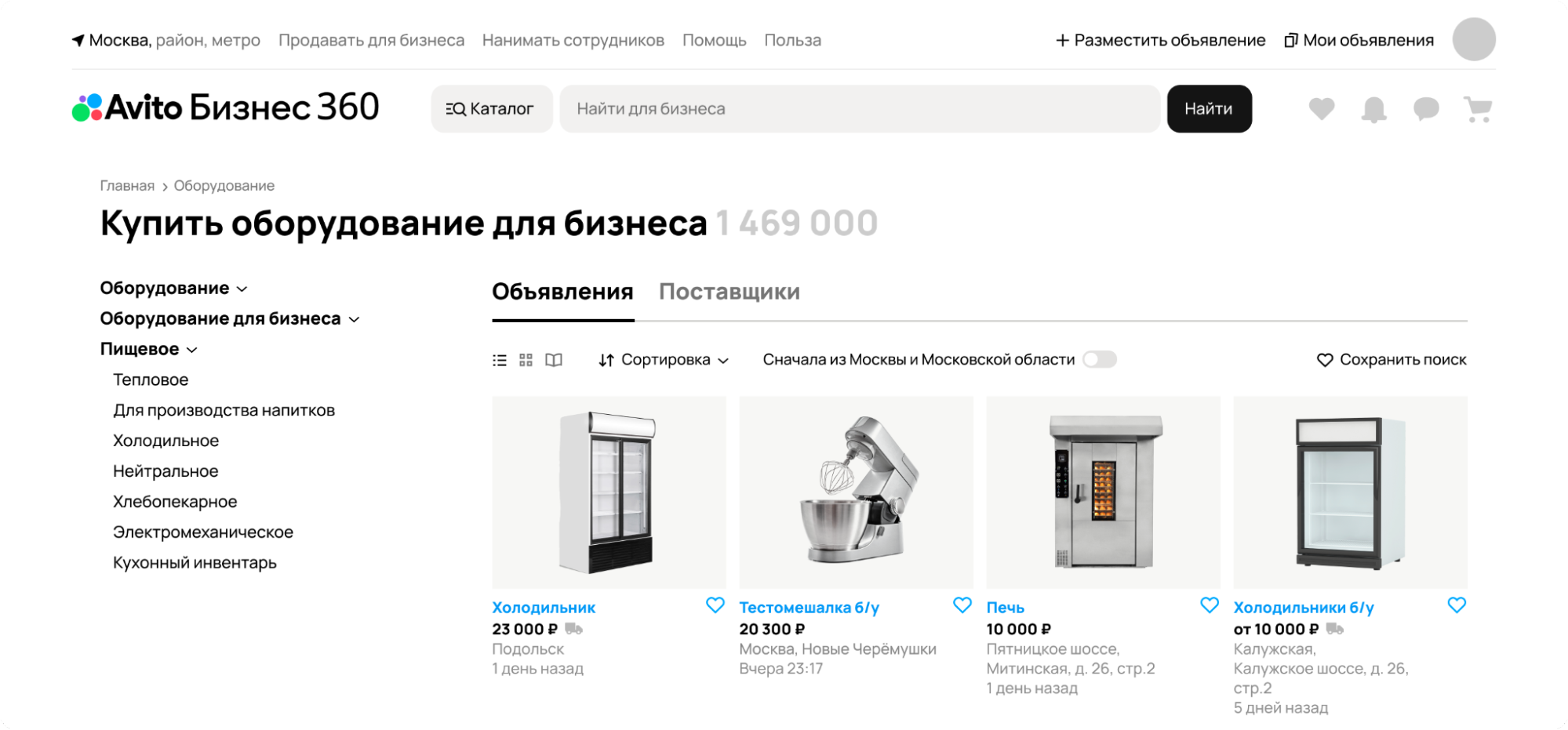The height and width of the screenshot is (730, 1568).
Task: Toggle Moscow region first switch
Action: (1100, 359)
